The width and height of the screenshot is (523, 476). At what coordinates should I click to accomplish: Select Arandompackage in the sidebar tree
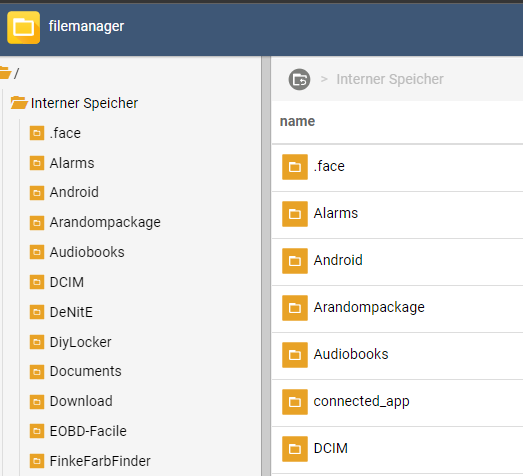pyautogui.click(x=105, y=222)
